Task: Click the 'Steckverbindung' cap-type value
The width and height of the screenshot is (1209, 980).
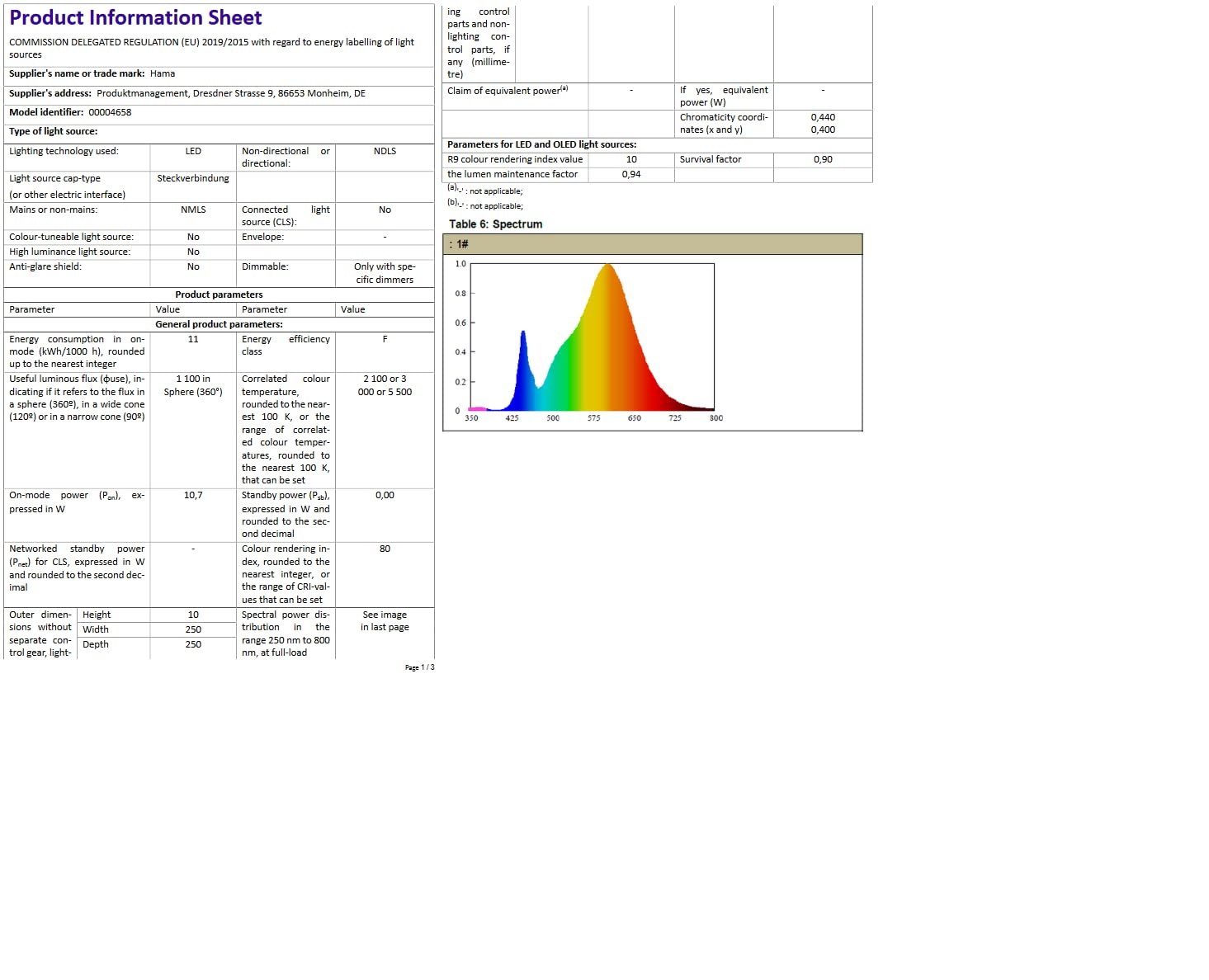Action: (x=193, y=178)
